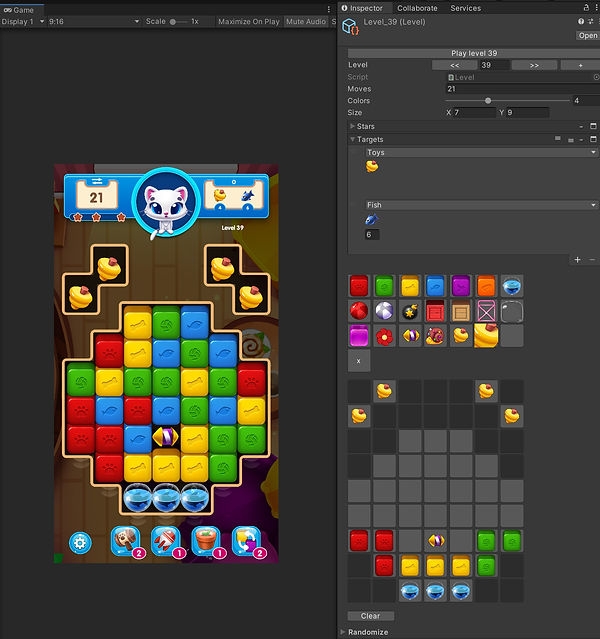Pick the black bomb tile in the palette
The image size is (600, 639).
pos(410,312)
